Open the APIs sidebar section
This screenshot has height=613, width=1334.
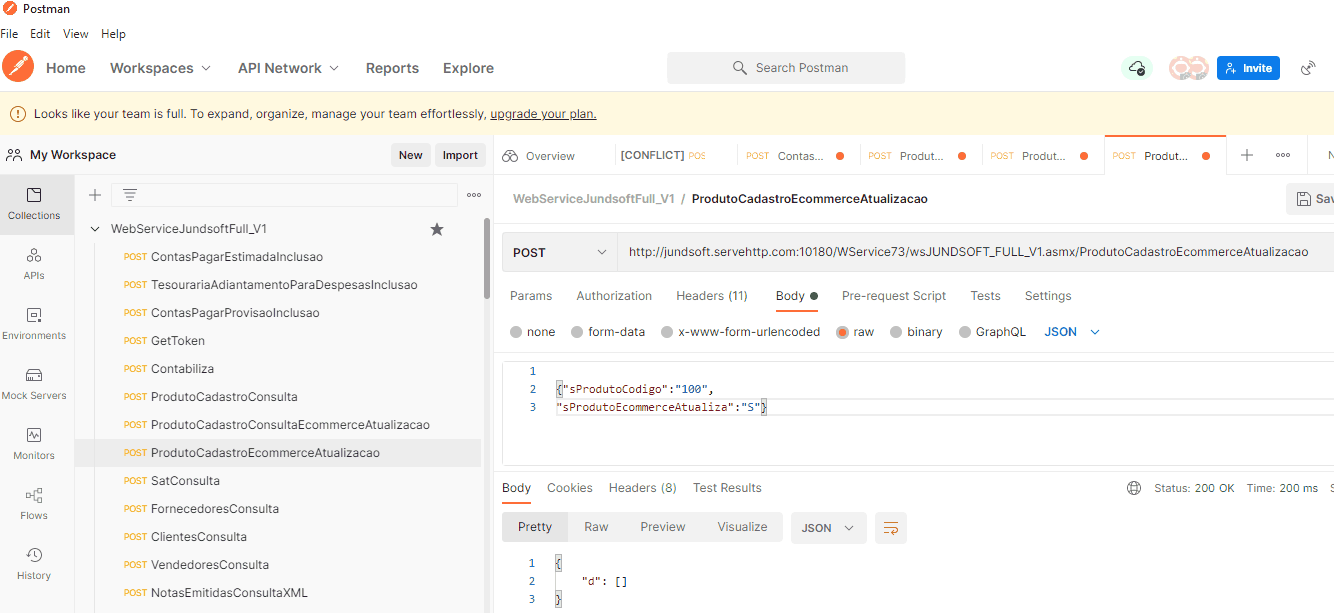click(x=34, y=264)
